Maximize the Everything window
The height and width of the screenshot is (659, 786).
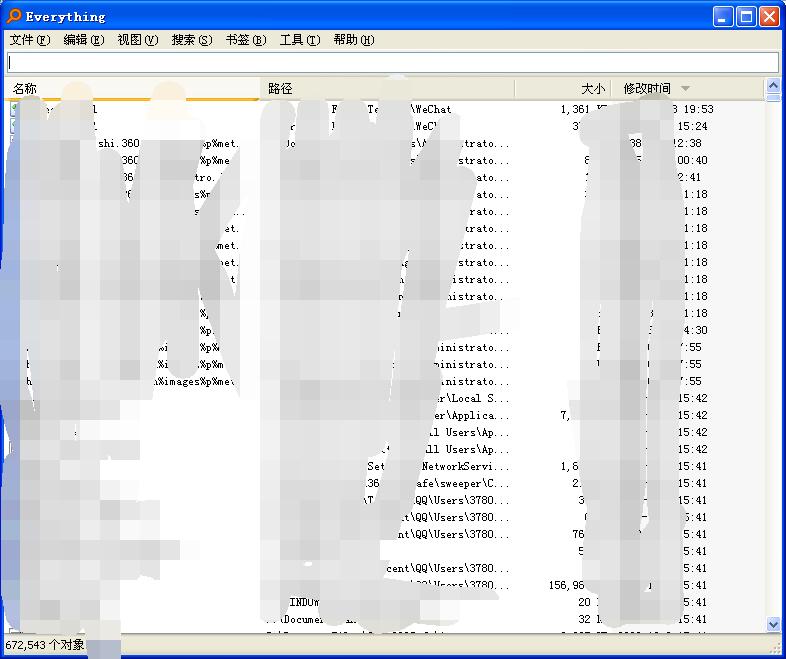pos(746,16)
